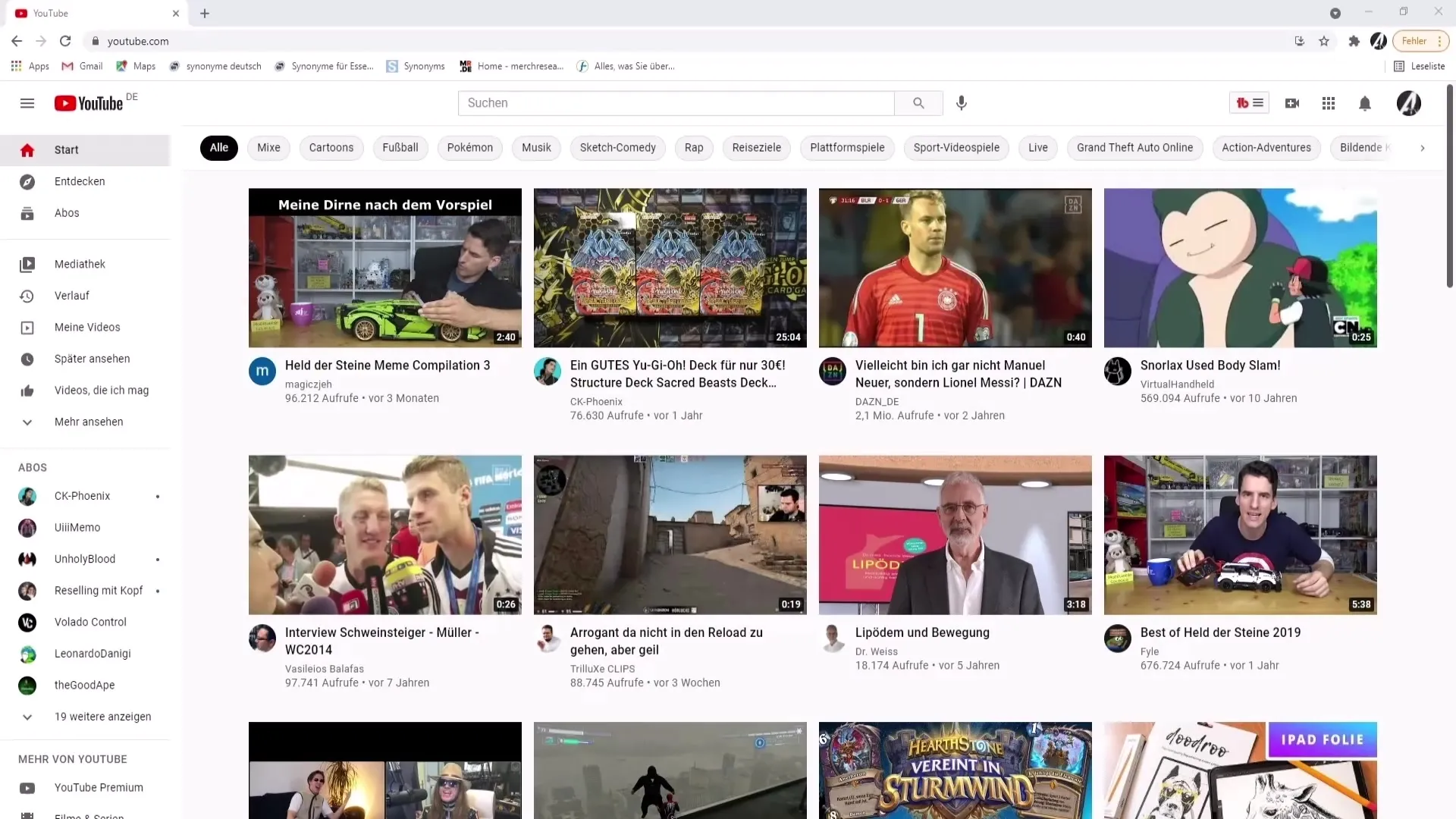This screenshot has height=819, width=1456.
Task: Click magicczjeh channel avatar
Action: point(262,372)
